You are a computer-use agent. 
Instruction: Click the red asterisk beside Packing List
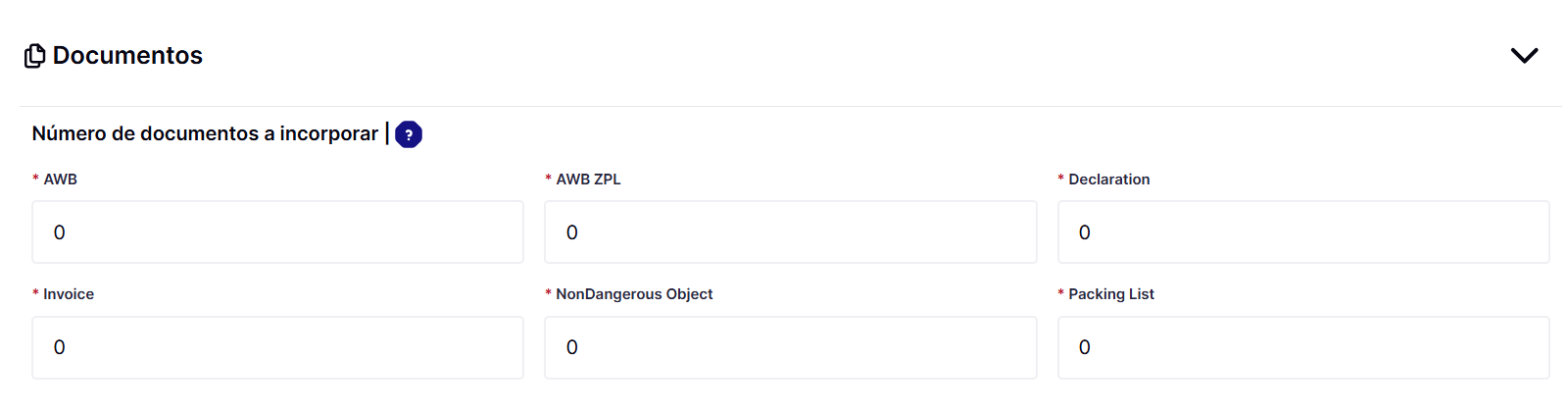pyautogui.click(x=1061, y=293)
